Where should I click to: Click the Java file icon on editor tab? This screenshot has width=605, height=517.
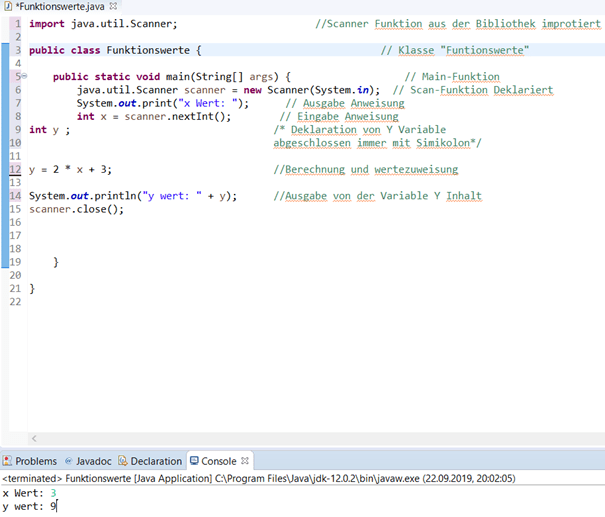pyautogui.click(x=7, y=6)
